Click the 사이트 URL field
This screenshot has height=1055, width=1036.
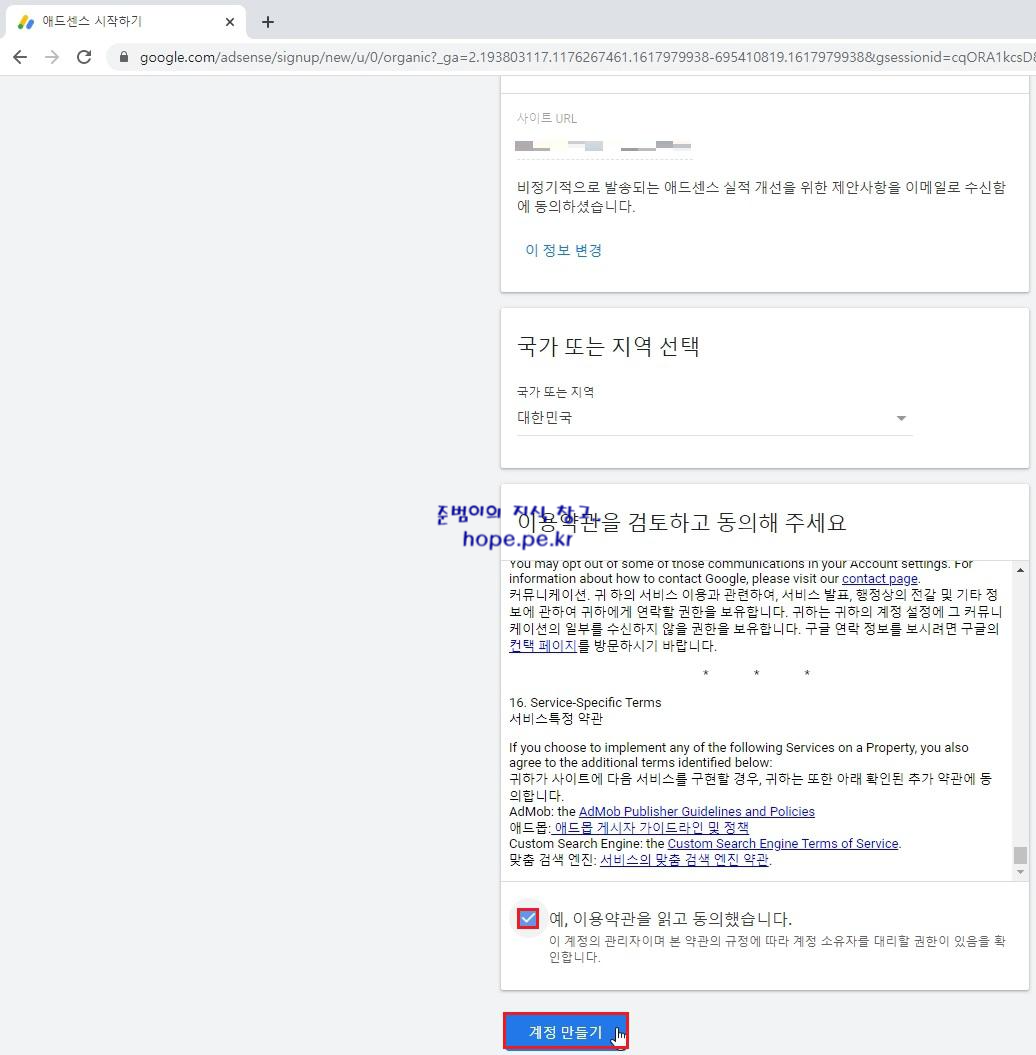click(603, 145)
